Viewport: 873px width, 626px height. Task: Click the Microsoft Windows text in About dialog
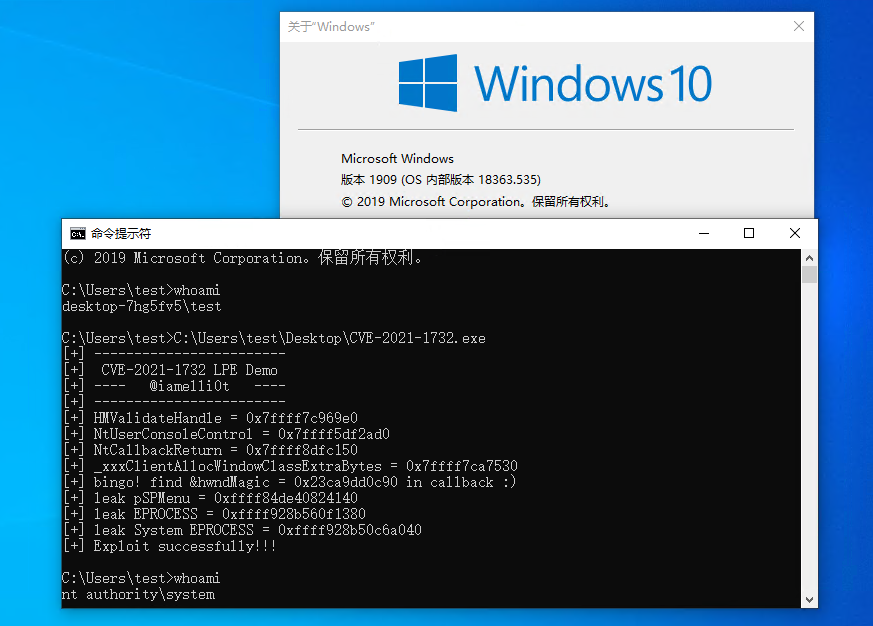click(397, 159)
